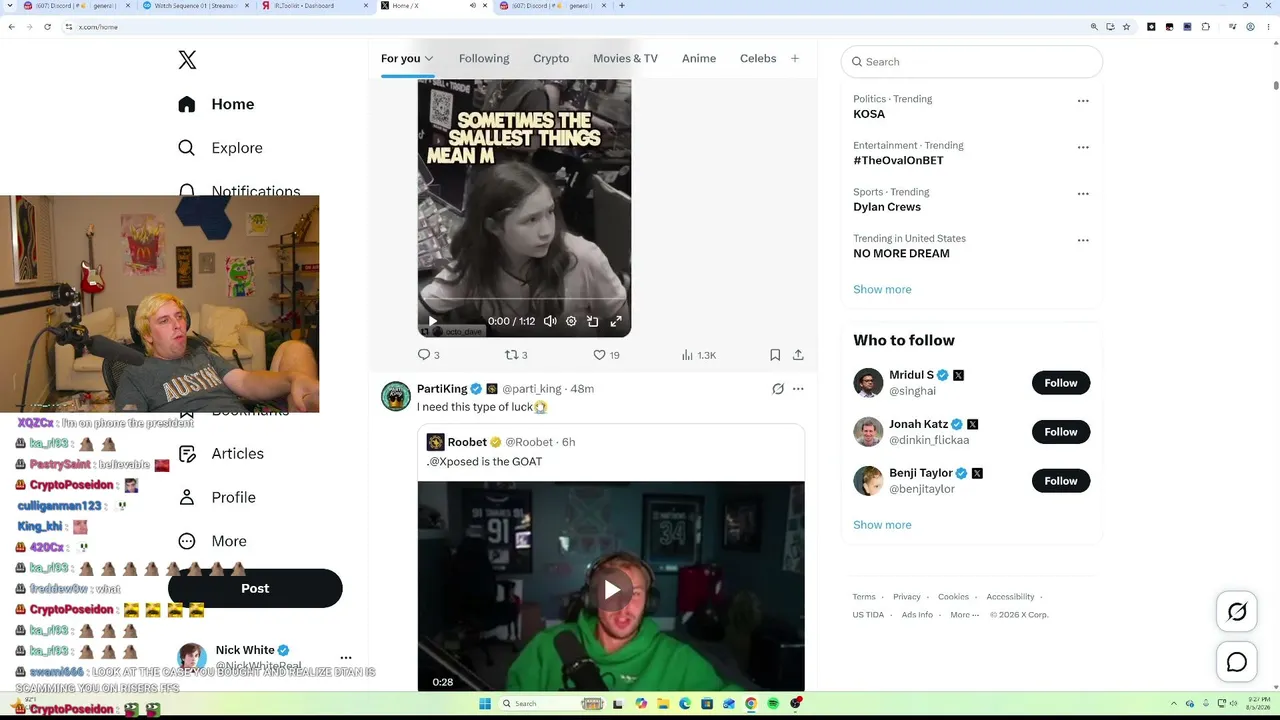Compose a new Post

tap(255, 588)
